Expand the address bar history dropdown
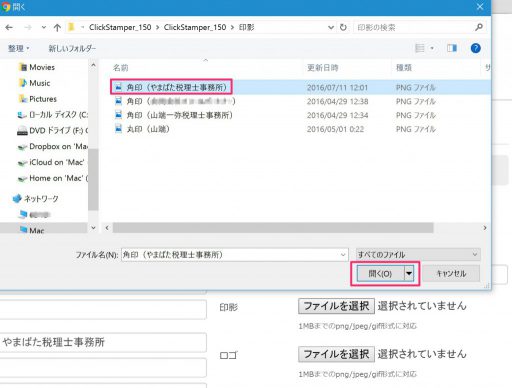Viewport: 512px width, 388px height. point(331,27)
